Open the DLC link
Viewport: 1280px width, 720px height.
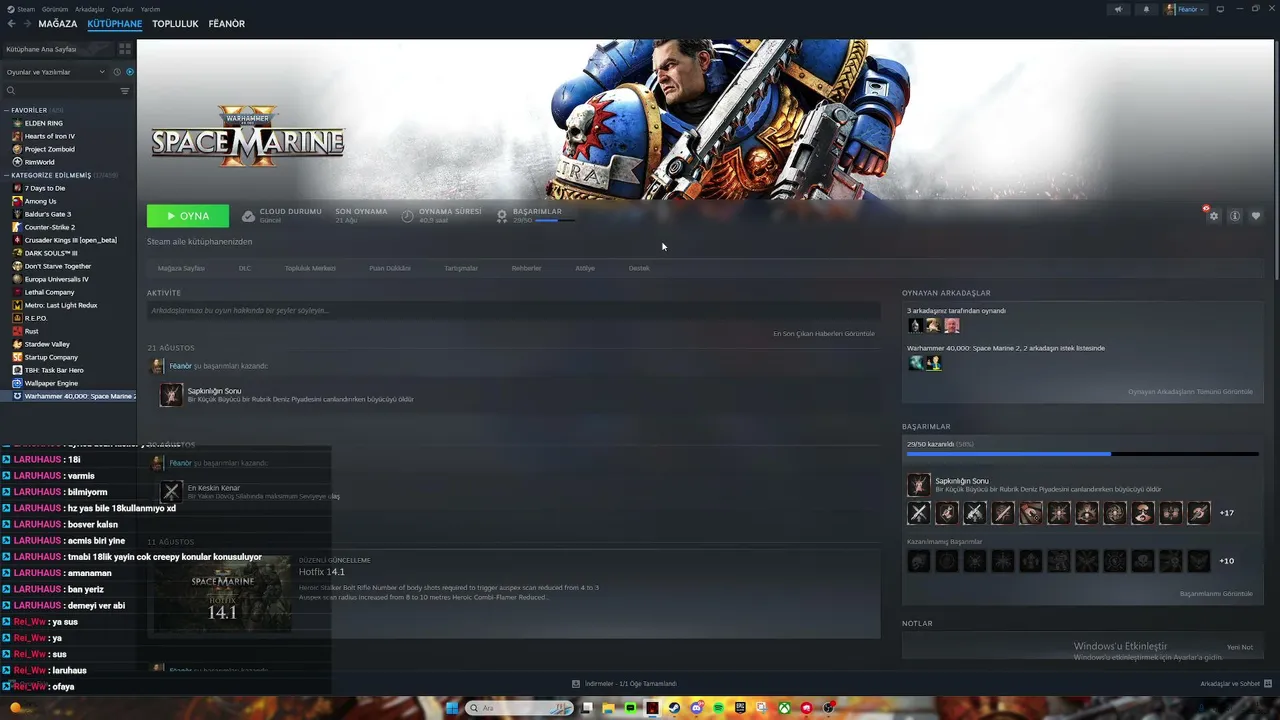[x=245, y=268]
